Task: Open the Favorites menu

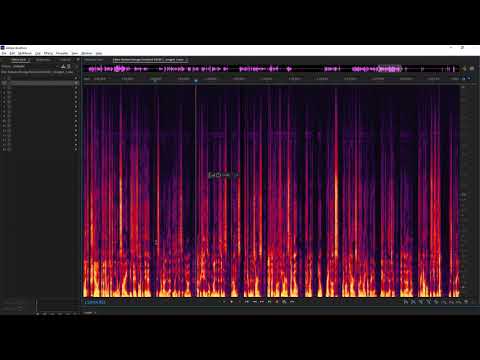Action: click(x=62, y=53)
